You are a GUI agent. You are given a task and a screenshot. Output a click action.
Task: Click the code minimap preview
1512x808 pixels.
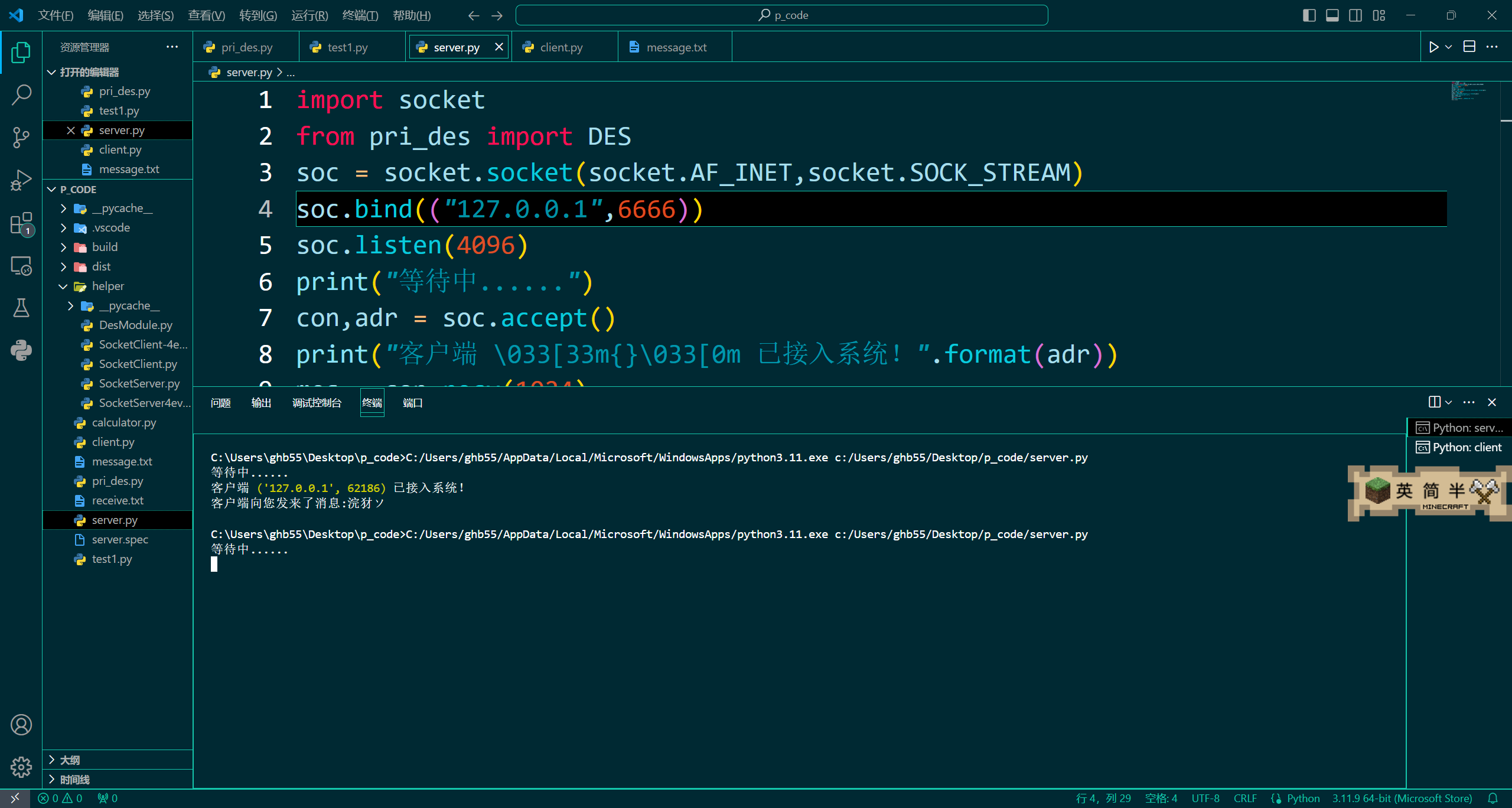[1468, 91]
